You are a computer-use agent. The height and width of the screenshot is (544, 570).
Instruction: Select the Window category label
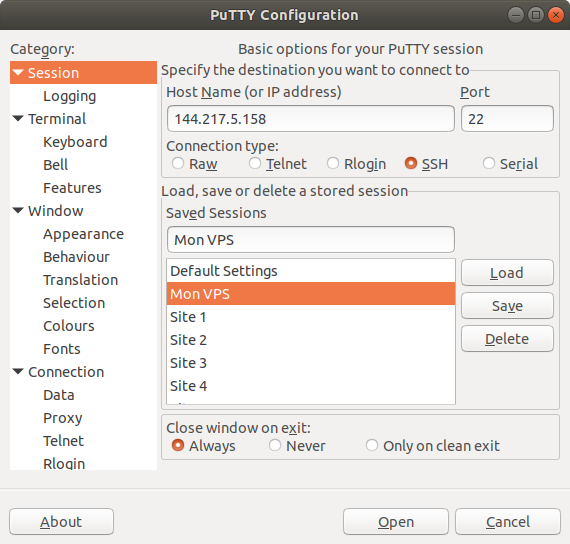click(56, 211)
